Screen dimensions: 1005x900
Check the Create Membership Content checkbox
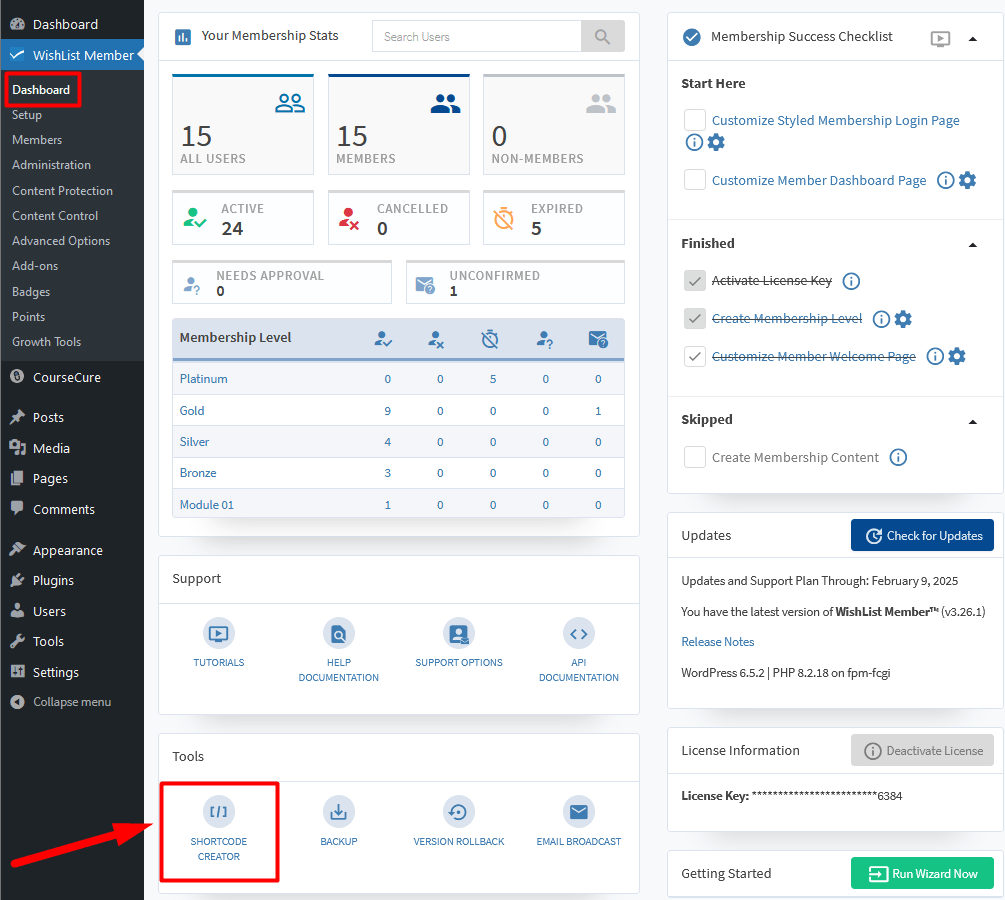pyautogui.click(x=695, y=458)
